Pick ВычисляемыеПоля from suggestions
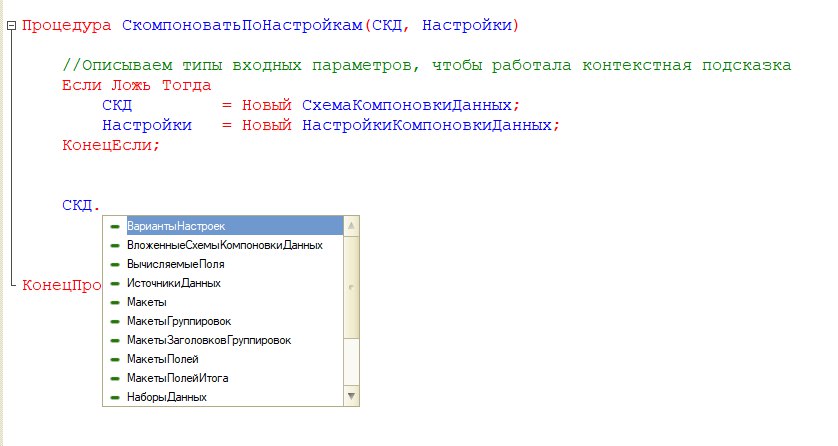 tap(222, 264)
